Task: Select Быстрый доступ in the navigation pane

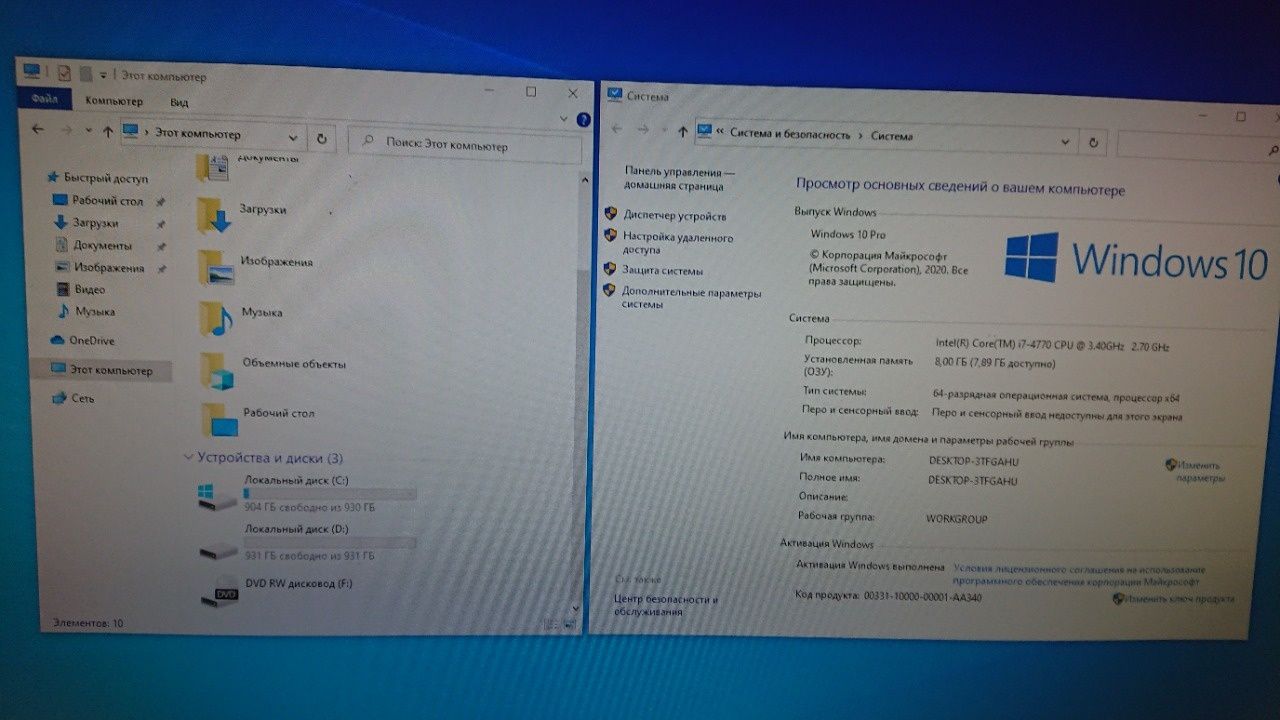Action: click(x=97, y=178)
